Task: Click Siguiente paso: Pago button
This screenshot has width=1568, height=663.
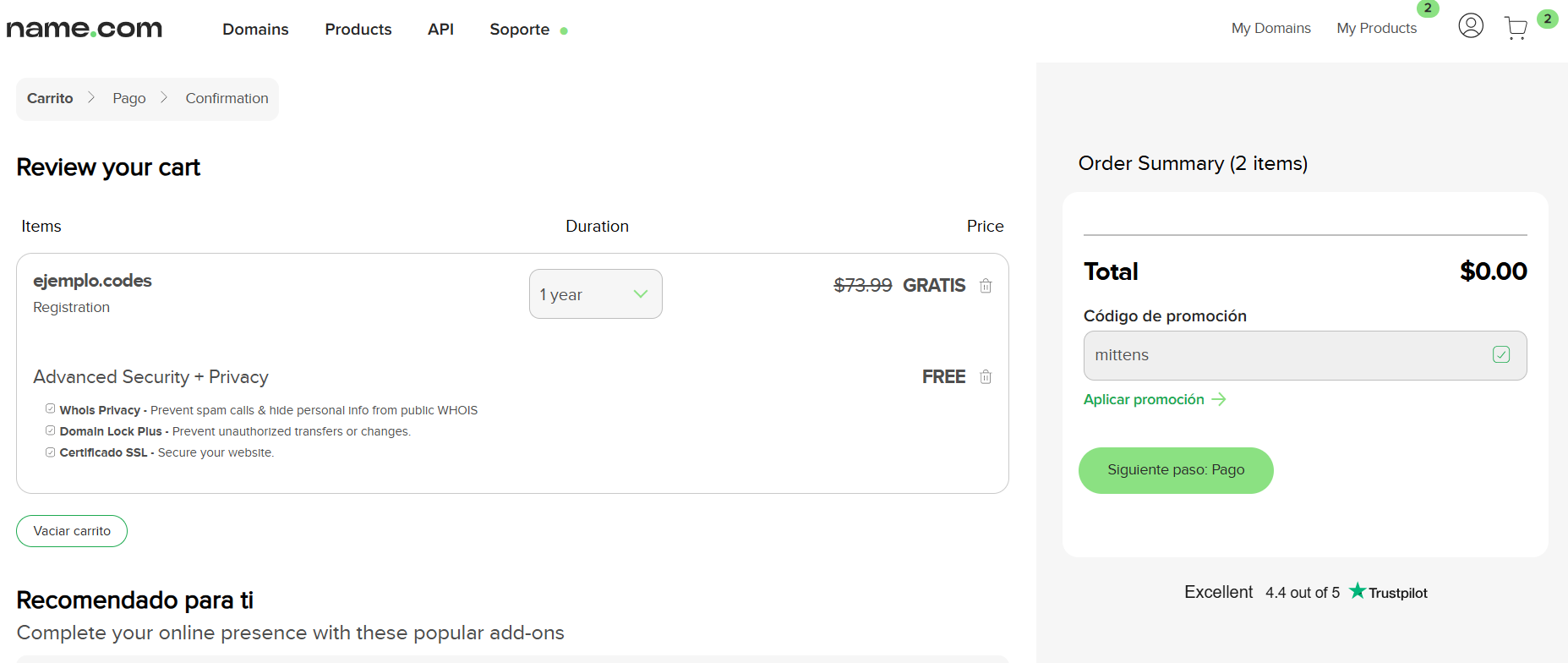Action: [x=1176, y=470]
